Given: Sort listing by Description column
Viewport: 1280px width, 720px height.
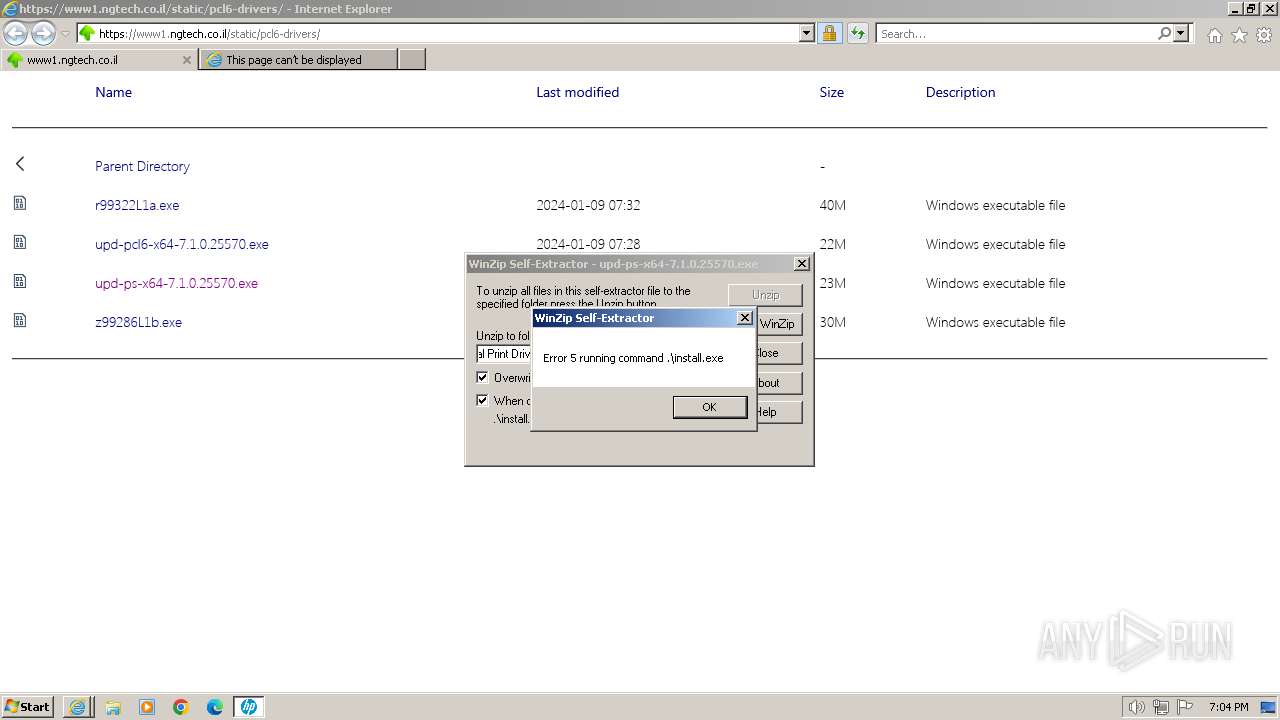Looking at the screenshot, I should click(960, 92).
